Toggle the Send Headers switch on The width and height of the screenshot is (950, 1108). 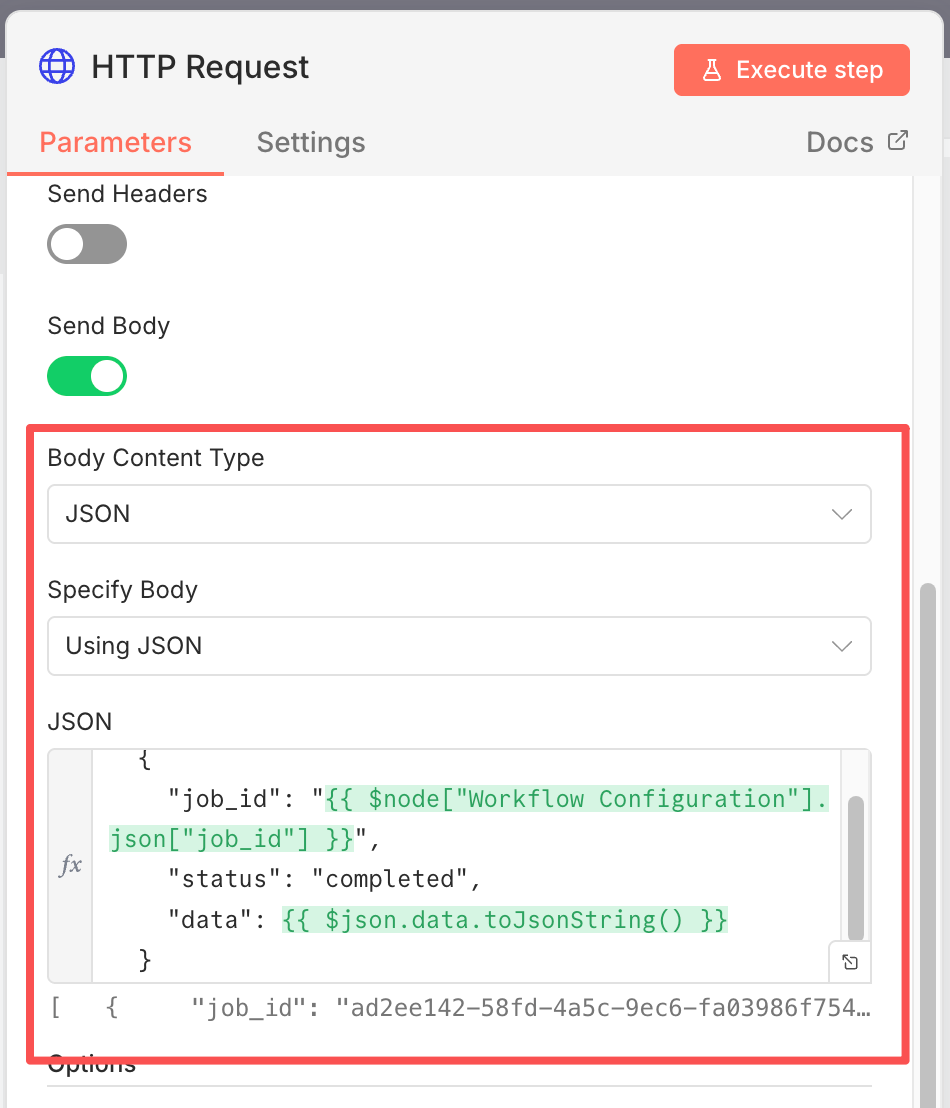87,244
